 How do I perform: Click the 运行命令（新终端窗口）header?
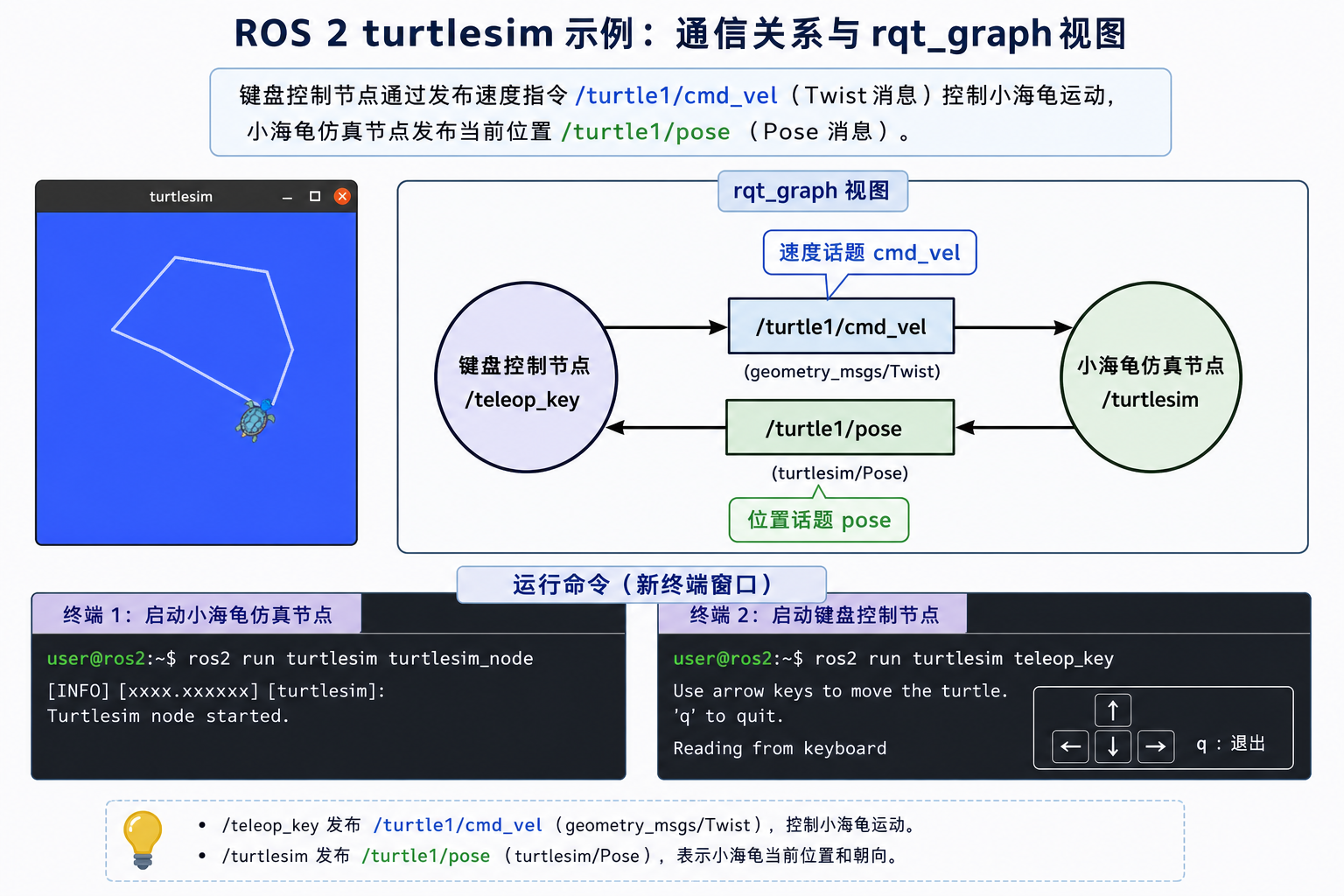642,584
